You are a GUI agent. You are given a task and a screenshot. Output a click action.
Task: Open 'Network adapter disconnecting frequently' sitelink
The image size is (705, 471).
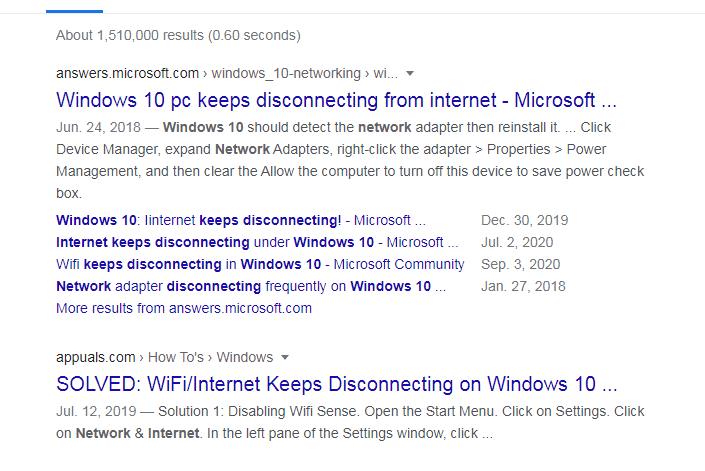point(251,286)
